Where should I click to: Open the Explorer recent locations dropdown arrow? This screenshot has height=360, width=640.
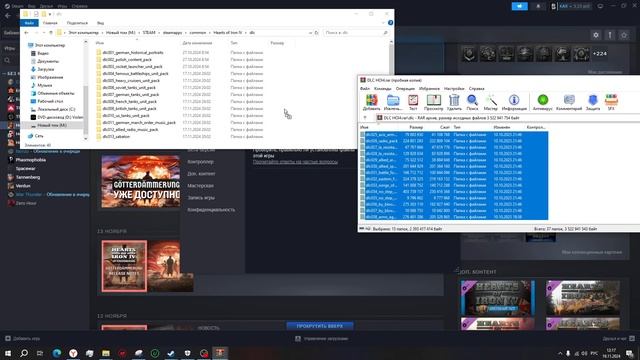[x=44, y=33]
